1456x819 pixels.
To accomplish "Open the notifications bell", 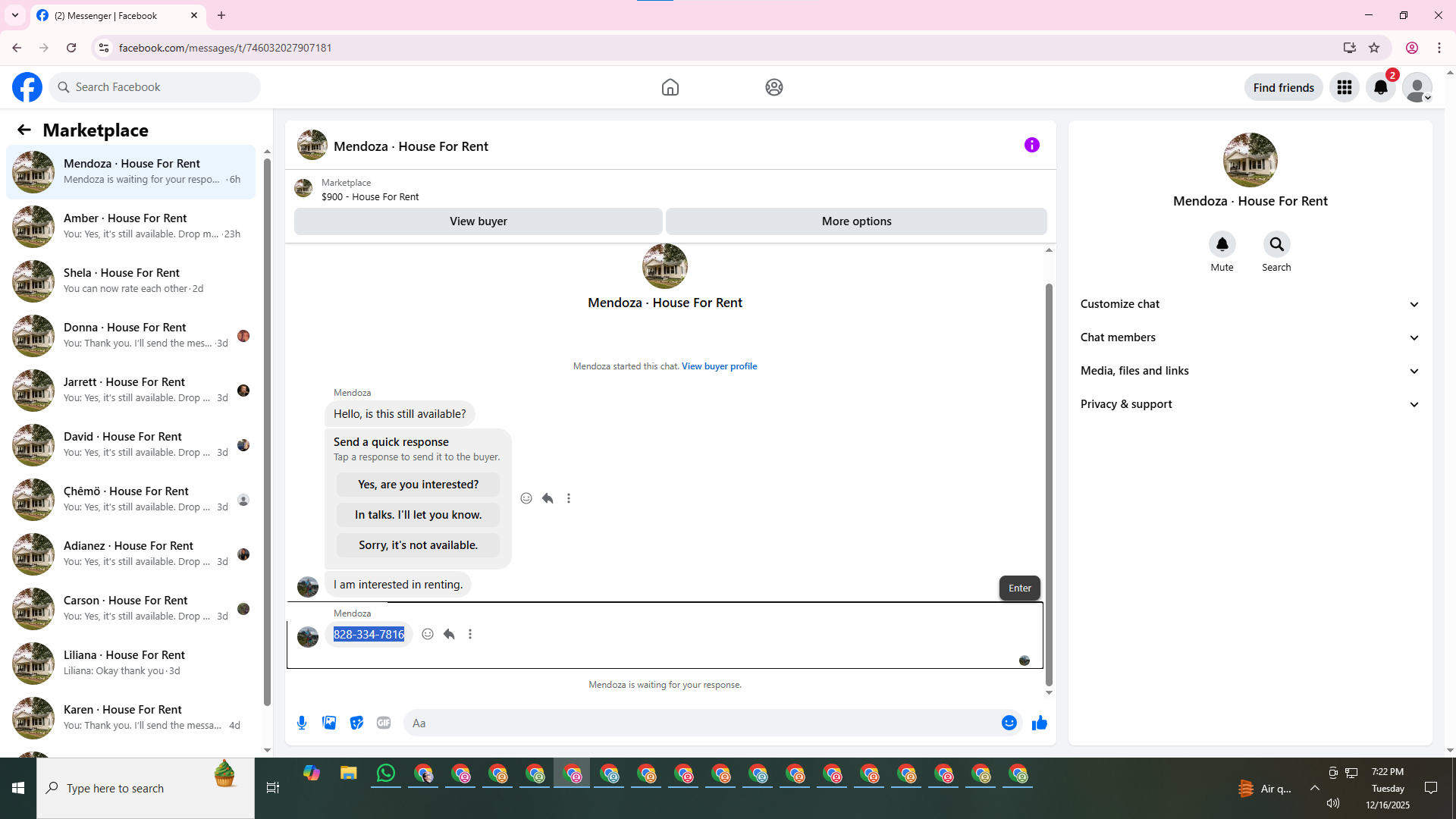I will [1381, 87].
